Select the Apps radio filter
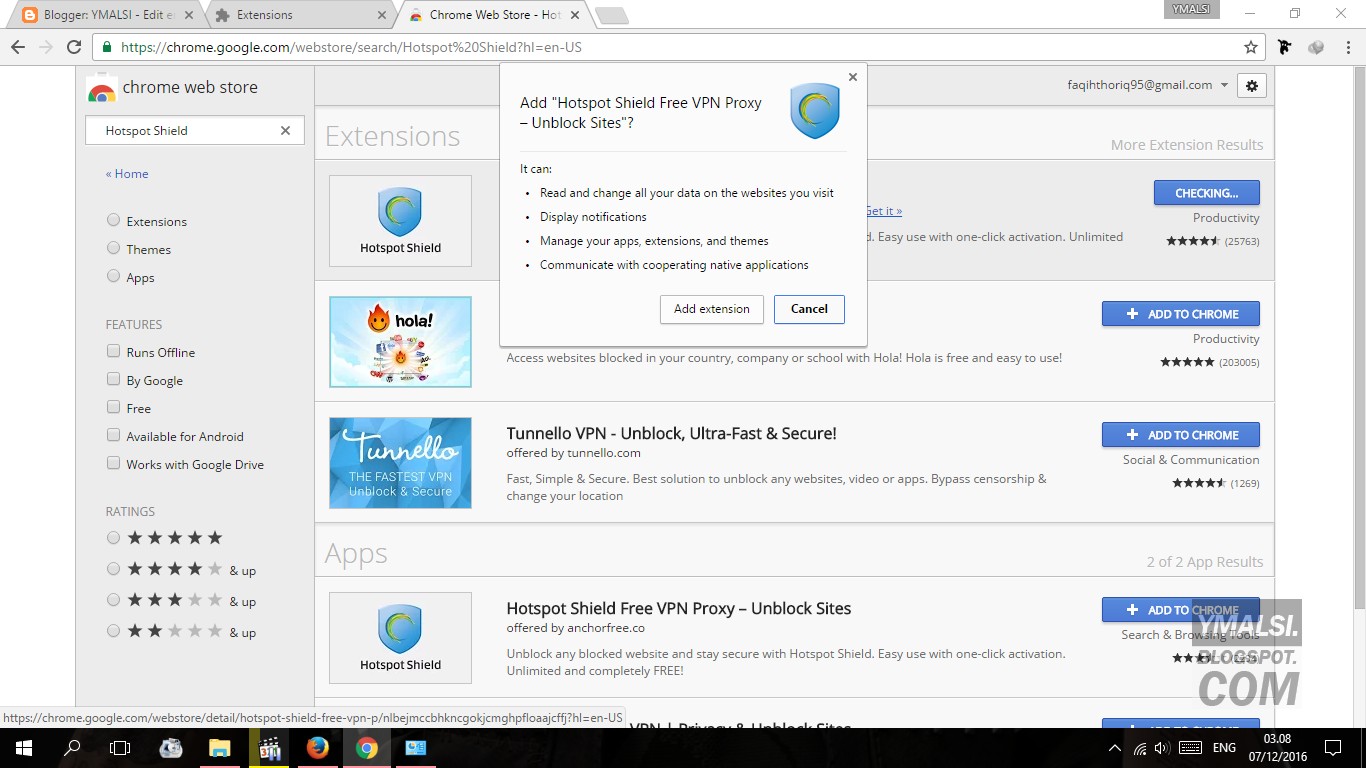Viewport: 1366px width, 768px height. pyautogui.click(x=113, y=276)
